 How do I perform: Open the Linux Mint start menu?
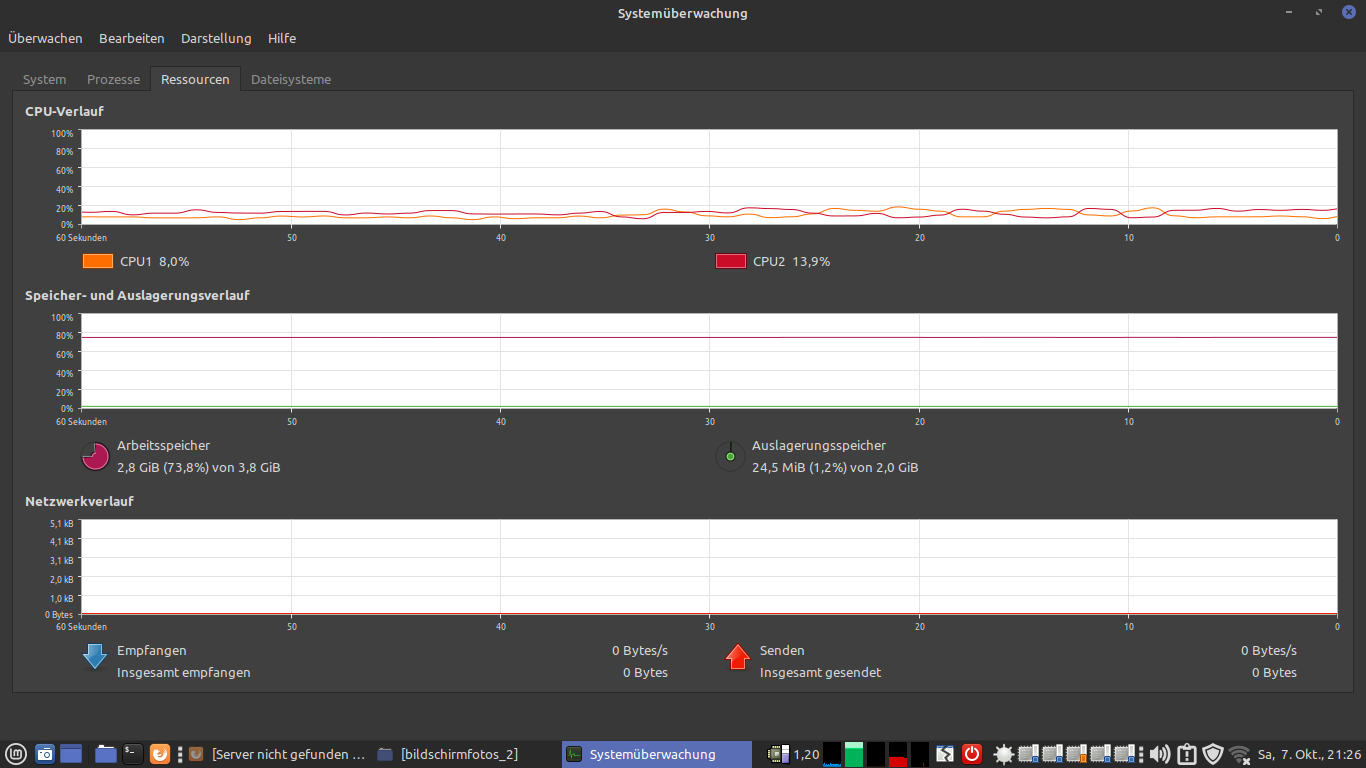click(x=17, y=754)
